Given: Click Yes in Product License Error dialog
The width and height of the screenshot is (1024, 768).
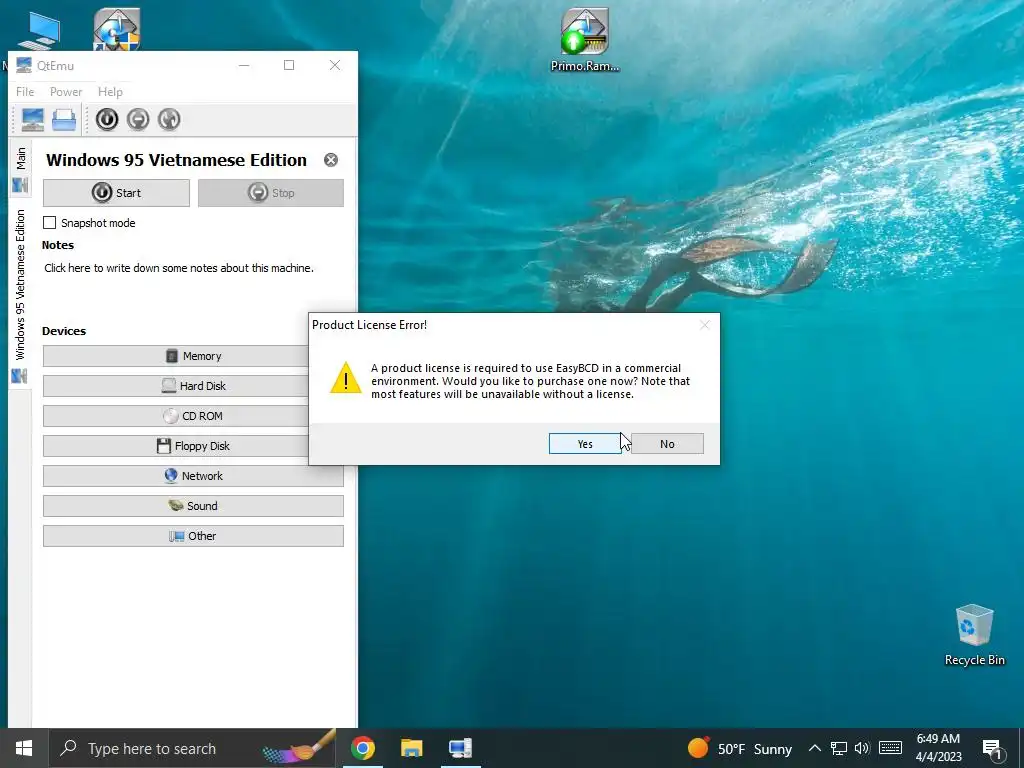Looking at the screenshot, I should pyautogui.click(x=585, y=443).
